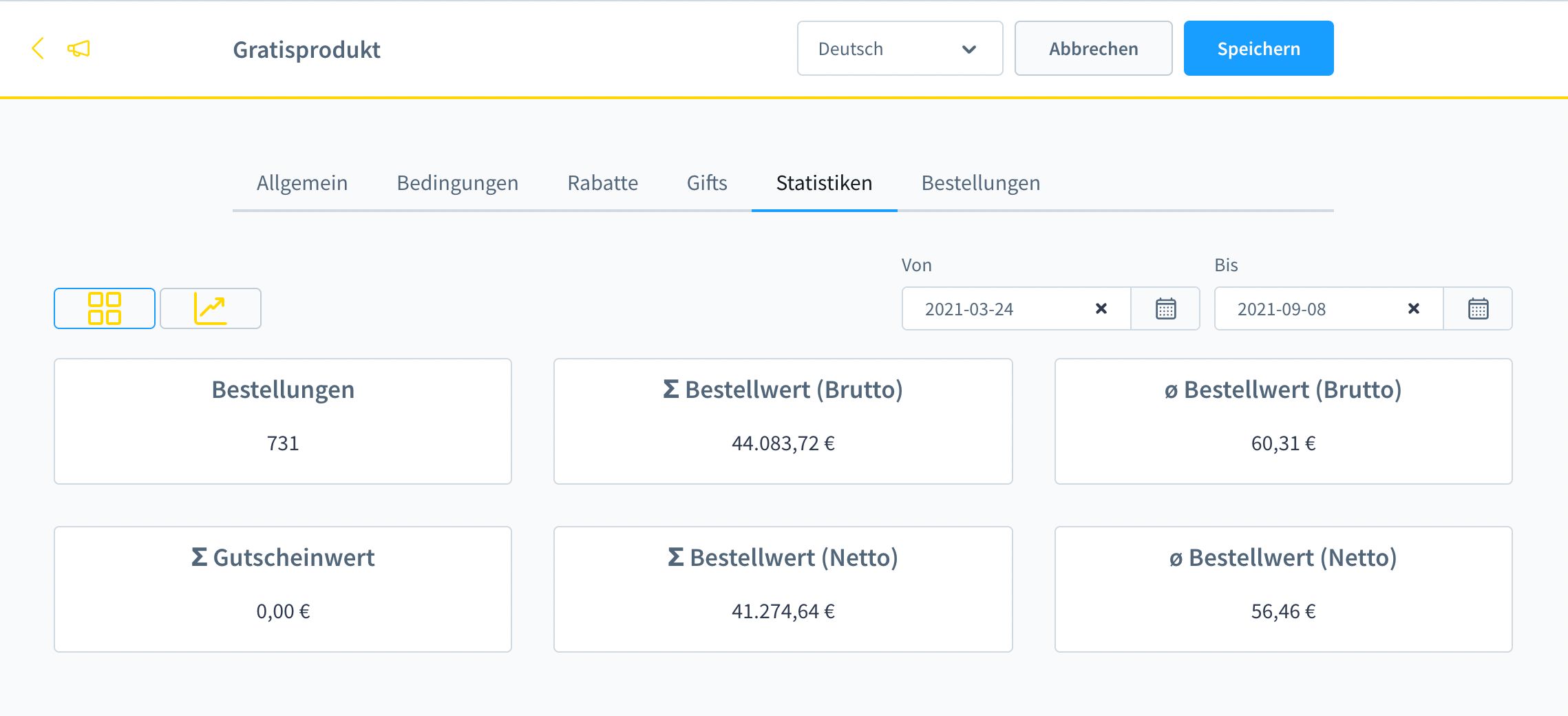Click the net total value 41.274,64 €
The image size is (1568, 716).
[x=783, y=611]
